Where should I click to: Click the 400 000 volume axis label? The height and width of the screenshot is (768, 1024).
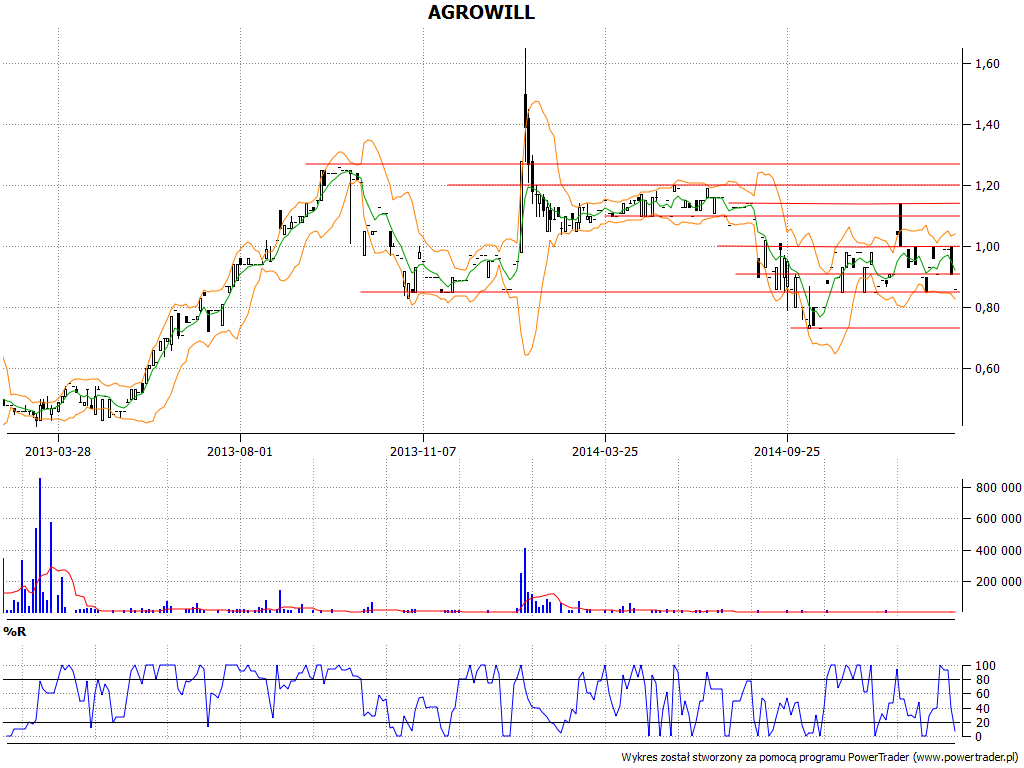tap(999, 551)
